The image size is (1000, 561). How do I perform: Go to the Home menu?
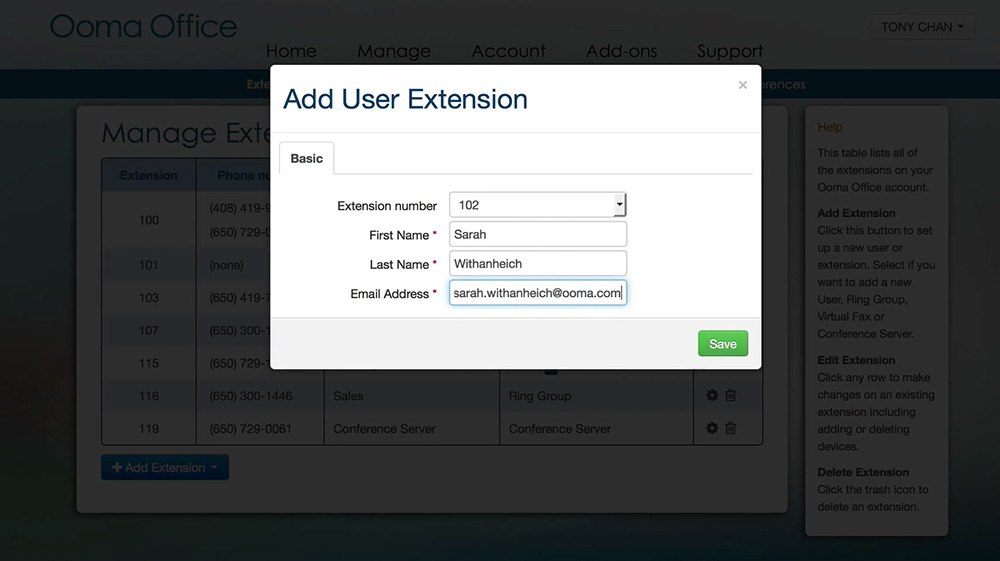click(291, 51)
